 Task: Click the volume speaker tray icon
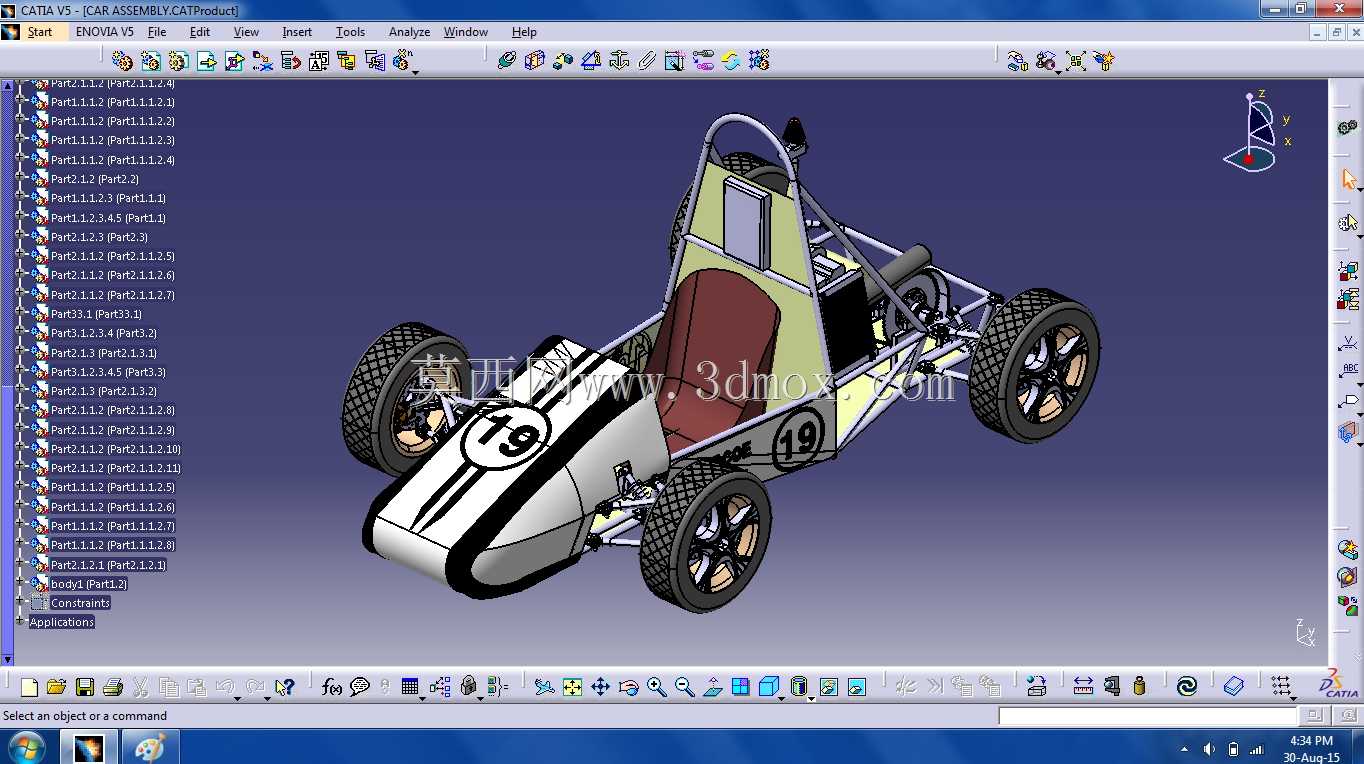coord(1209,749)
